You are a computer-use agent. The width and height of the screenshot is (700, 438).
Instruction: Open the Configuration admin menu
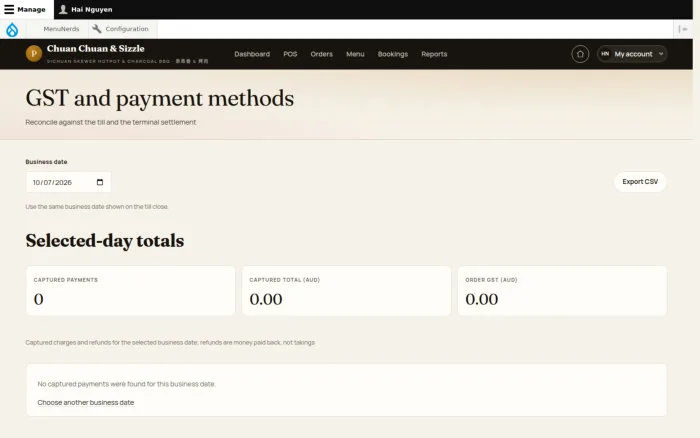coord(121,29)
